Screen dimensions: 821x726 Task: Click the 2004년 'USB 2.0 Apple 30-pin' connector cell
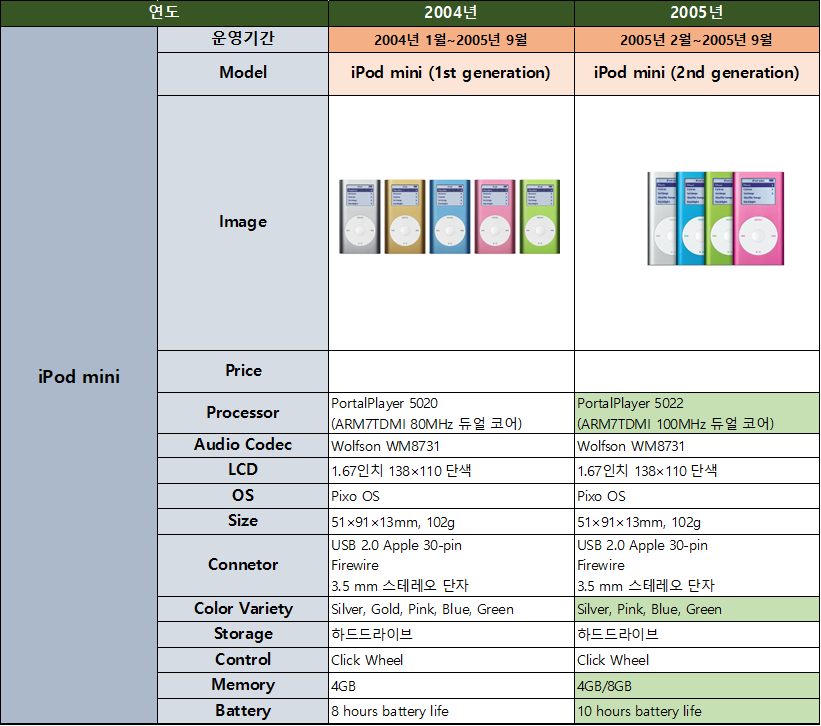tap(451, 565)
